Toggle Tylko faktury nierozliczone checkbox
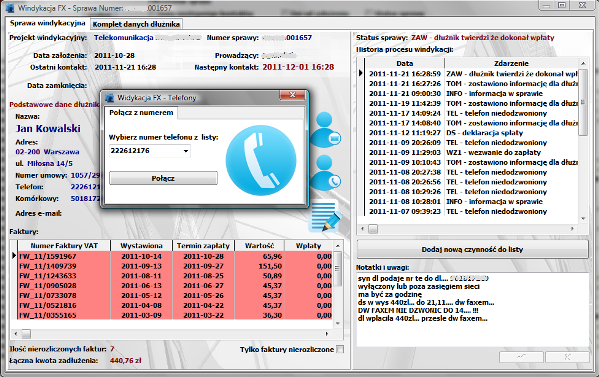This screenshot has height=377, width=599. pos(340,349)
